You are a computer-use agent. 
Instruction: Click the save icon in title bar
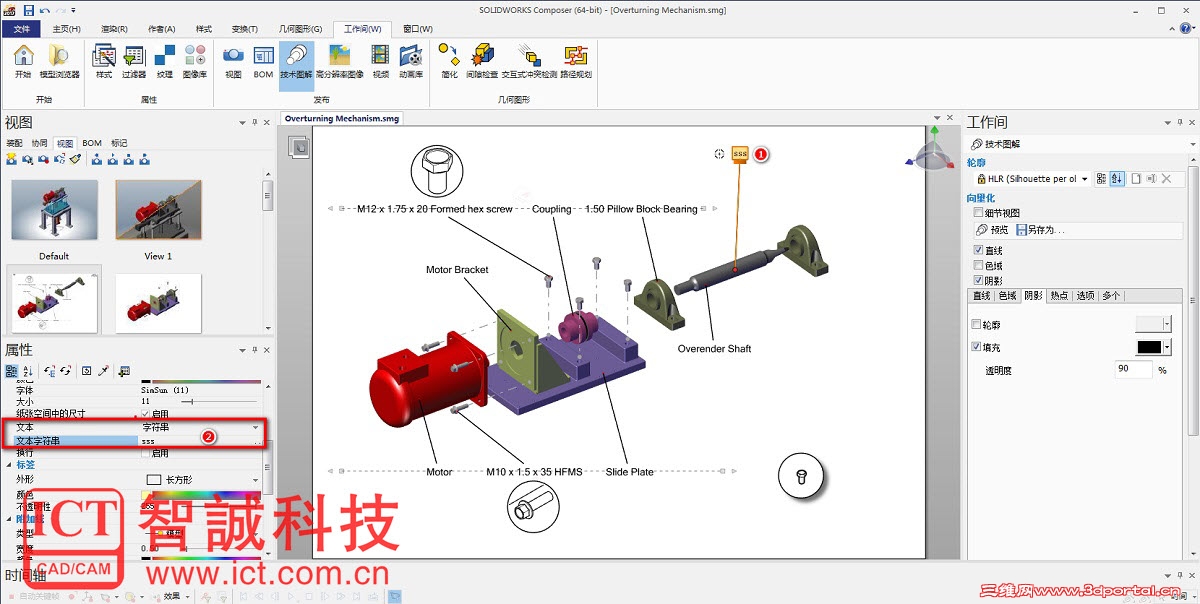pyautogui.click(x=27, y=9)
